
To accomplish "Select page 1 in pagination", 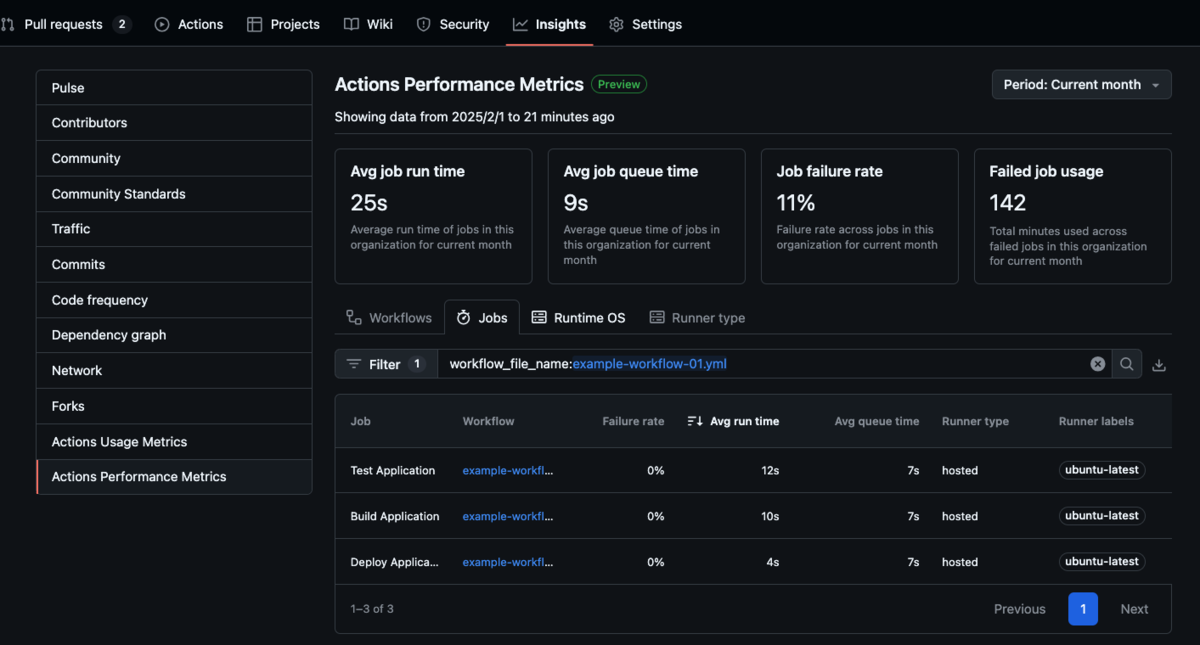I will click(x=1083, y=609).
